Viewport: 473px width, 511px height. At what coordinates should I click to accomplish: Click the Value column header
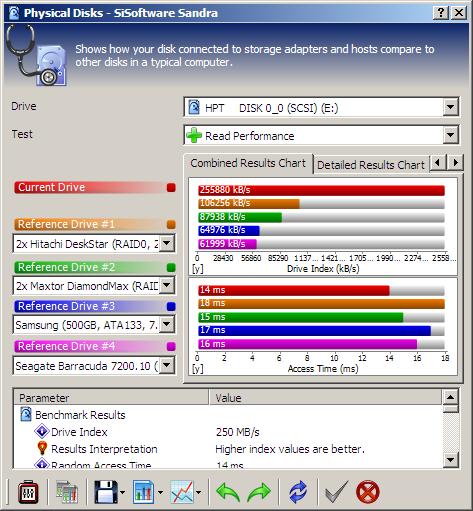pos(325,398)
